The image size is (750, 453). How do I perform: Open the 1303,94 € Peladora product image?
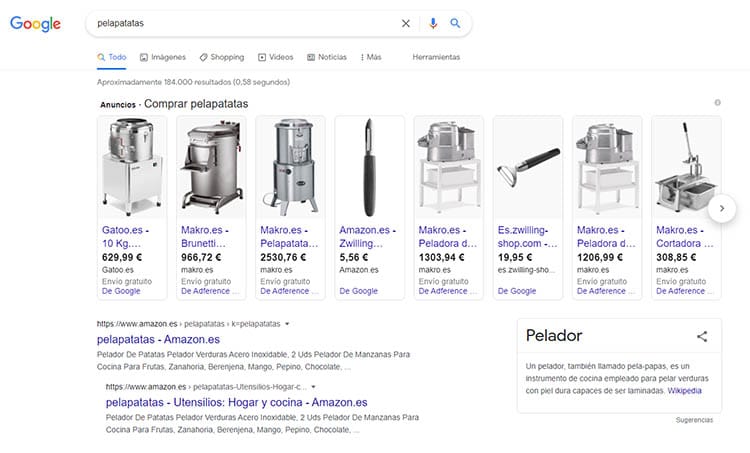click(449, 167)
